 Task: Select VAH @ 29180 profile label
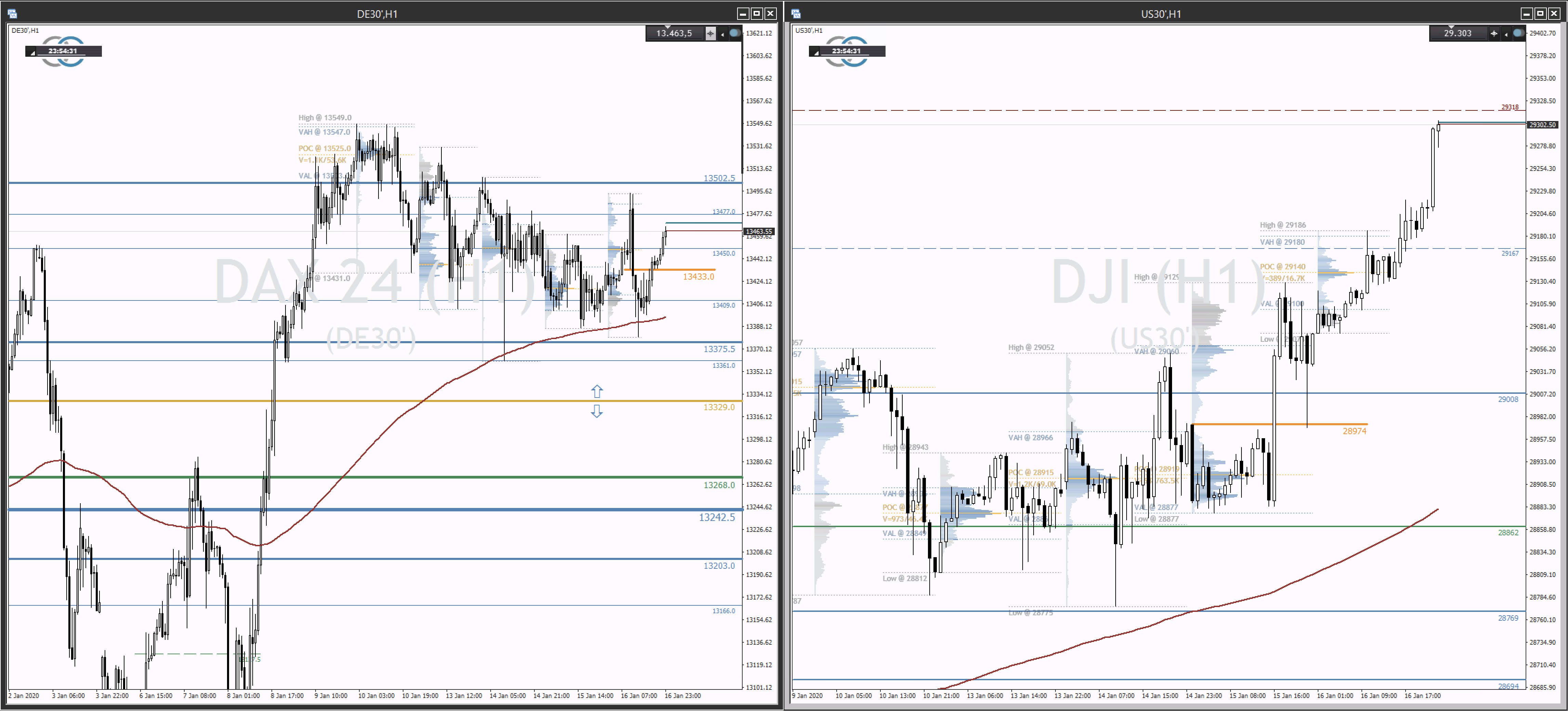(1282, 242)
